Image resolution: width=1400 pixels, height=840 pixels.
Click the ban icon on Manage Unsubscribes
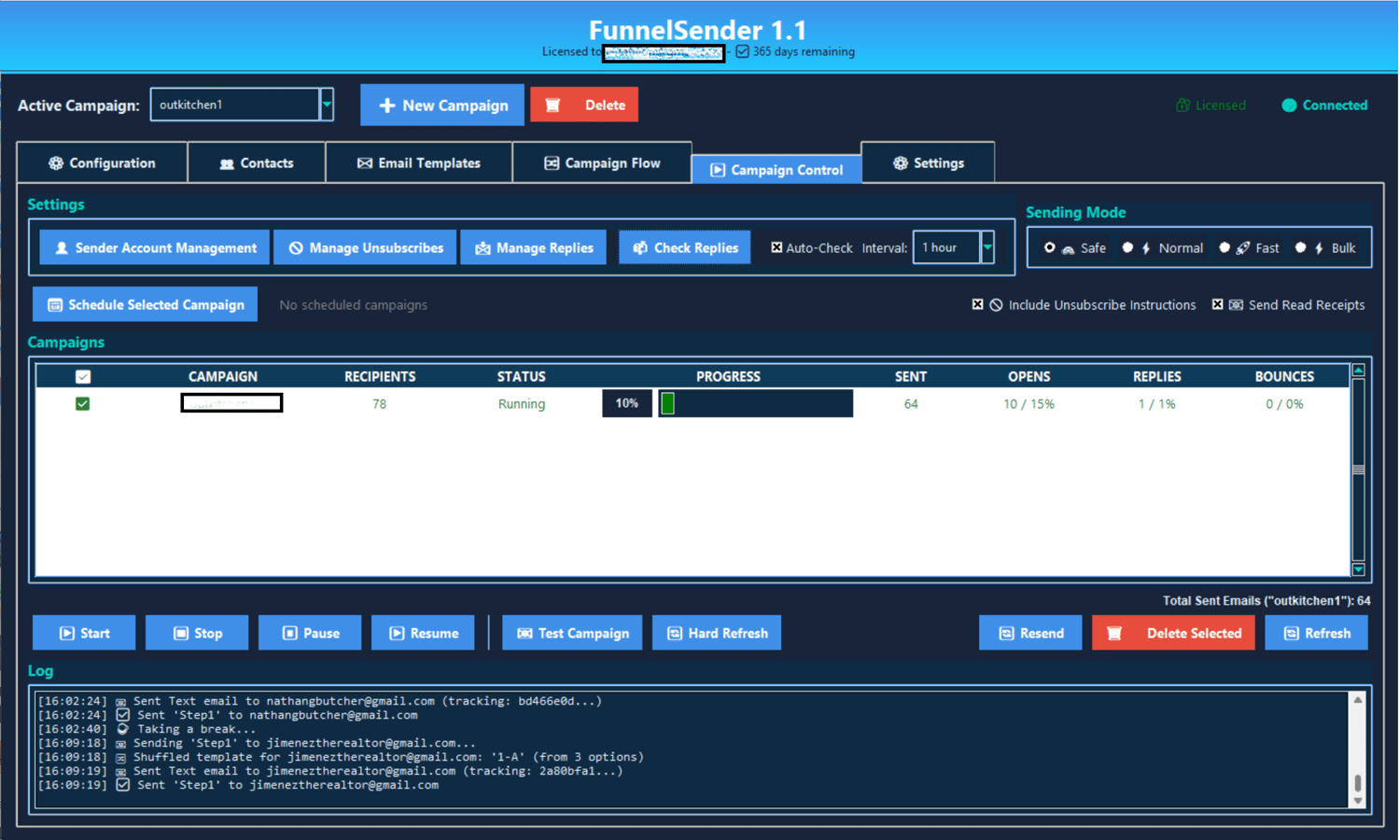click(296, 248)
